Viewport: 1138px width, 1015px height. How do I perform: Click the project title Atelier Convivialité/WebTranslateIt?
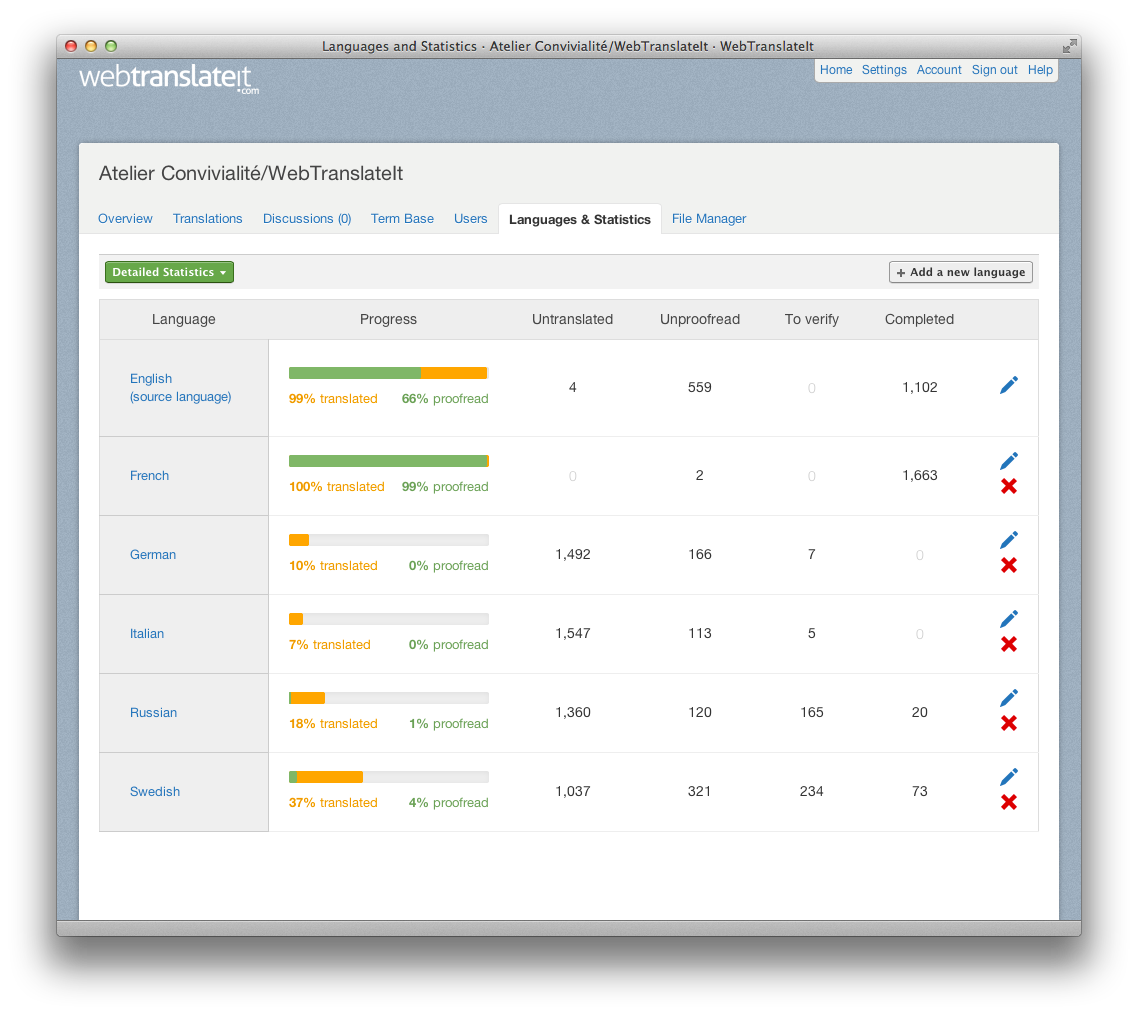tap(250, 173)
